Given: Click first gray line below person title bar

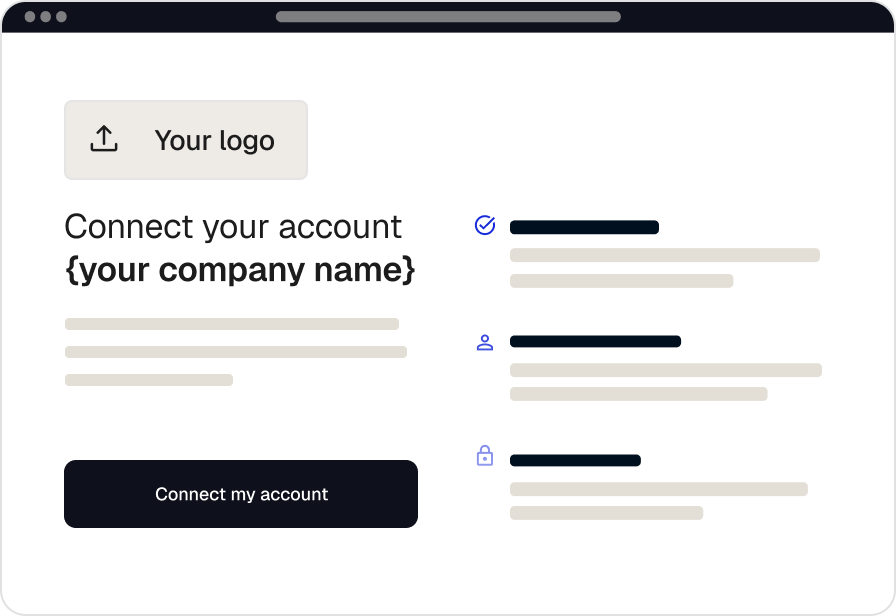Looking at the screenshot, I should (666, 370).
